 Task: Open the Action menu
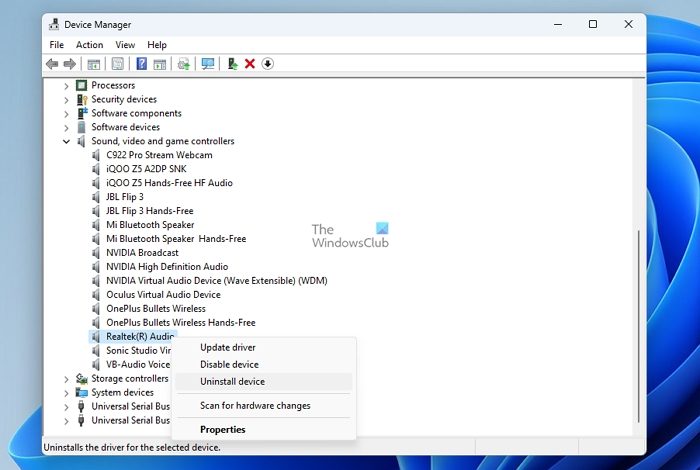click(89, 45)
